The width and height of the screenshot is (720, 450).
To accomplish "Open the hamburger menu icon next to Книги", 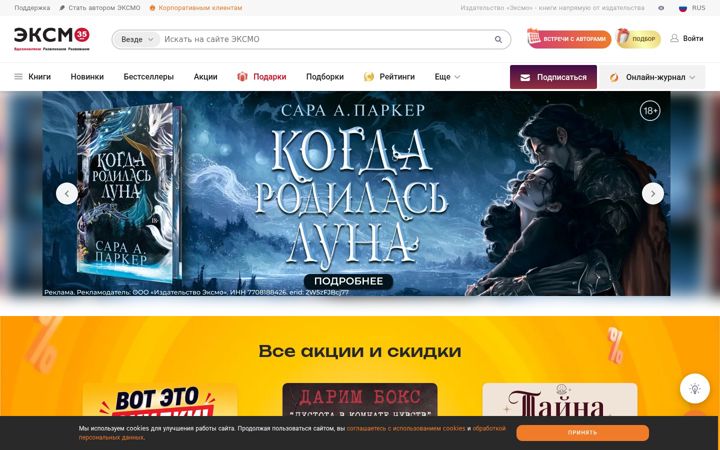I will [x=18, y=77].
